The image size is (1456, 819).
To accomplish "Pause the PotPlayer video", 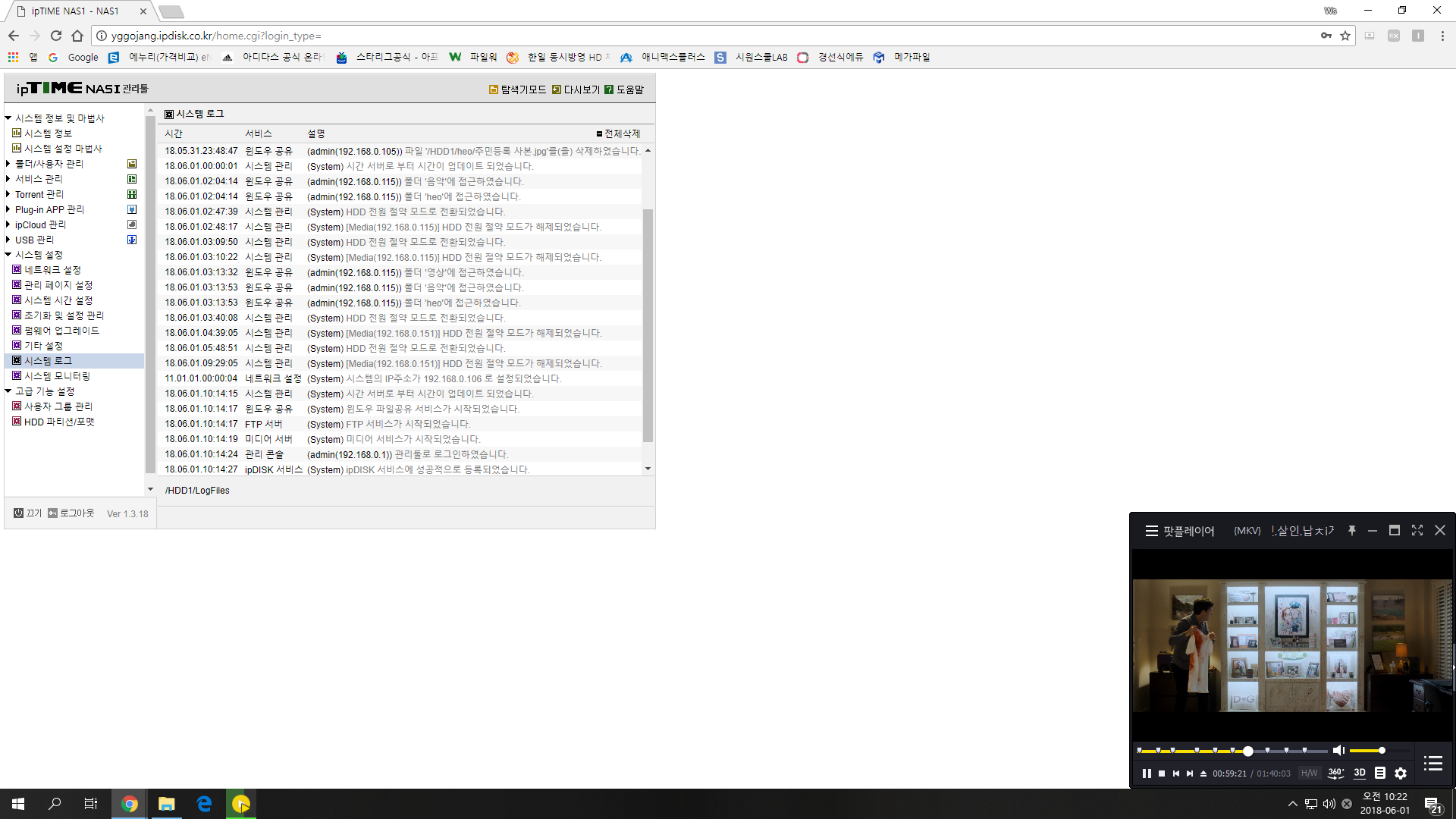I will (x=1147, y=773).
